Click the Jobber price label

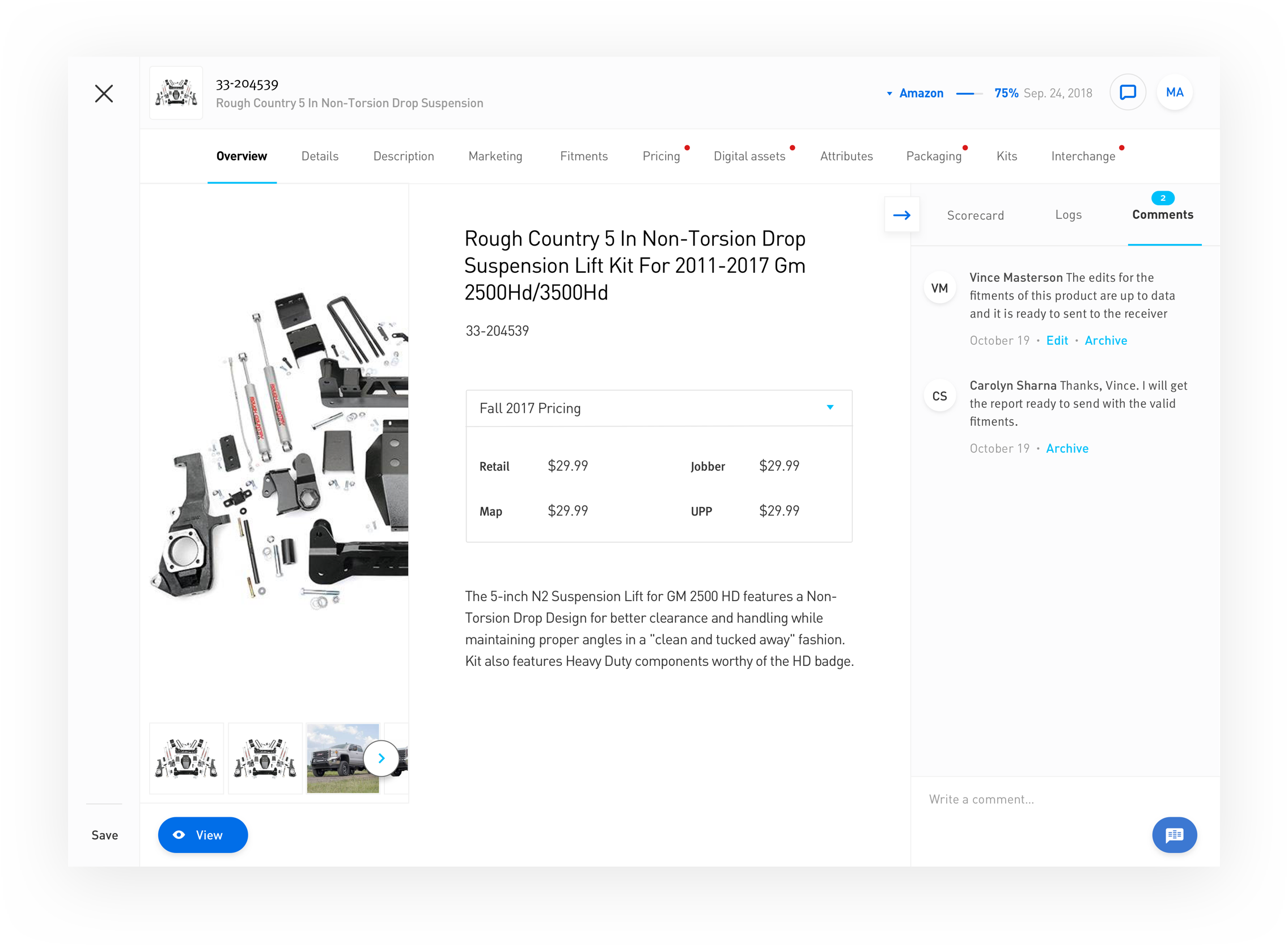click(x=707, y=466)
